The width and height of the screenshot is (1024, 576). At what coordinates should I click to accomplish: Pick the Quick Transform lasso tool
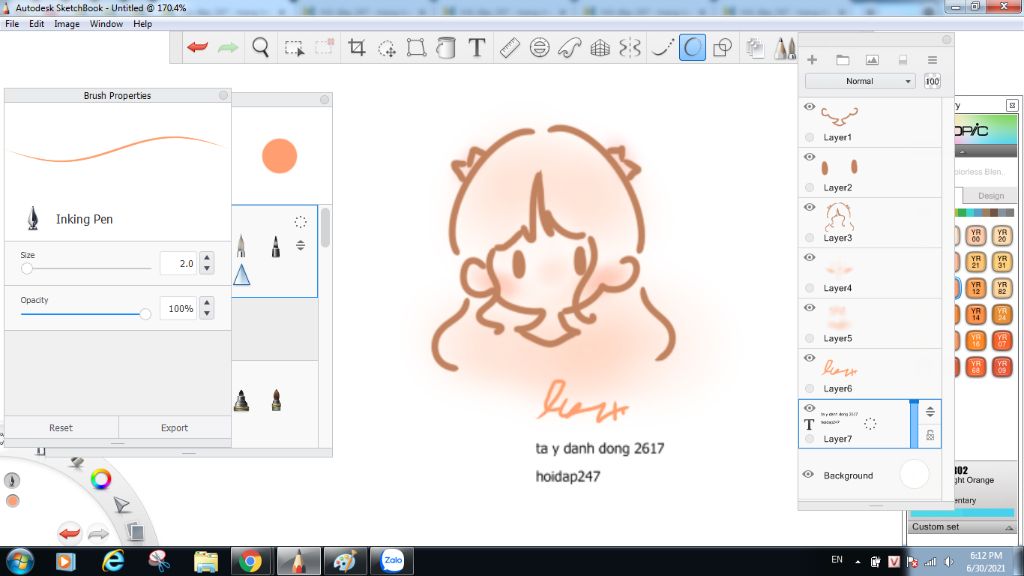point(387,48)
